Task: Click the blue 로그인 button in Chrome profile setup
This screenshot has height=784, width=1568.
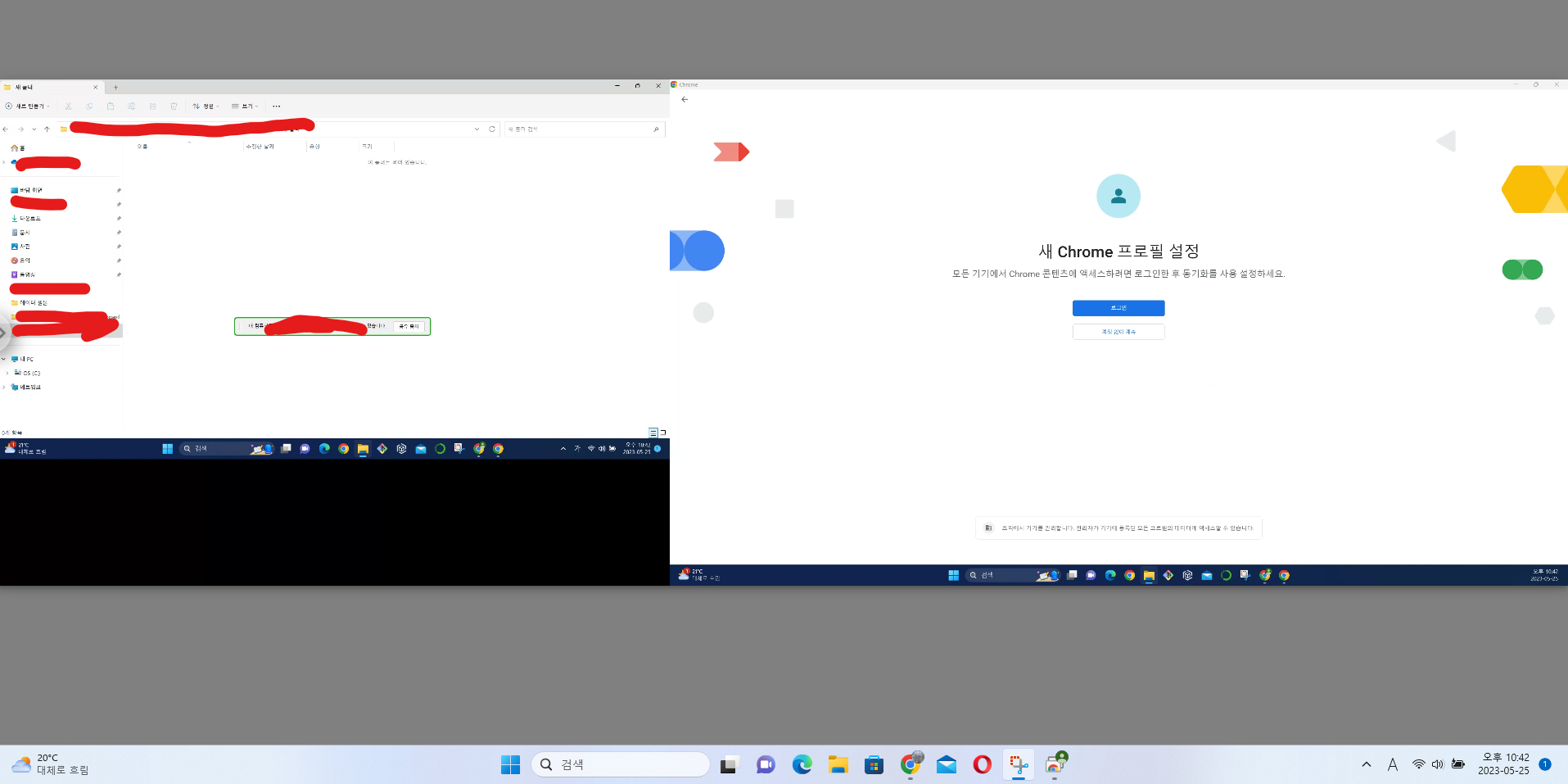Action: click(x=1118, y=308)
